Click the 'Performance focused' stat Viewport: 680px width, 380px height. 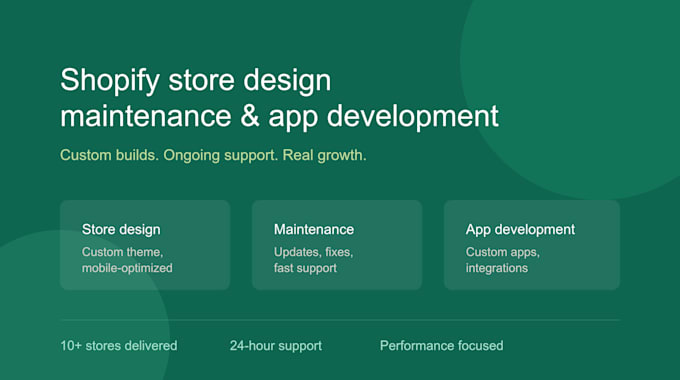tap(441, 346)
